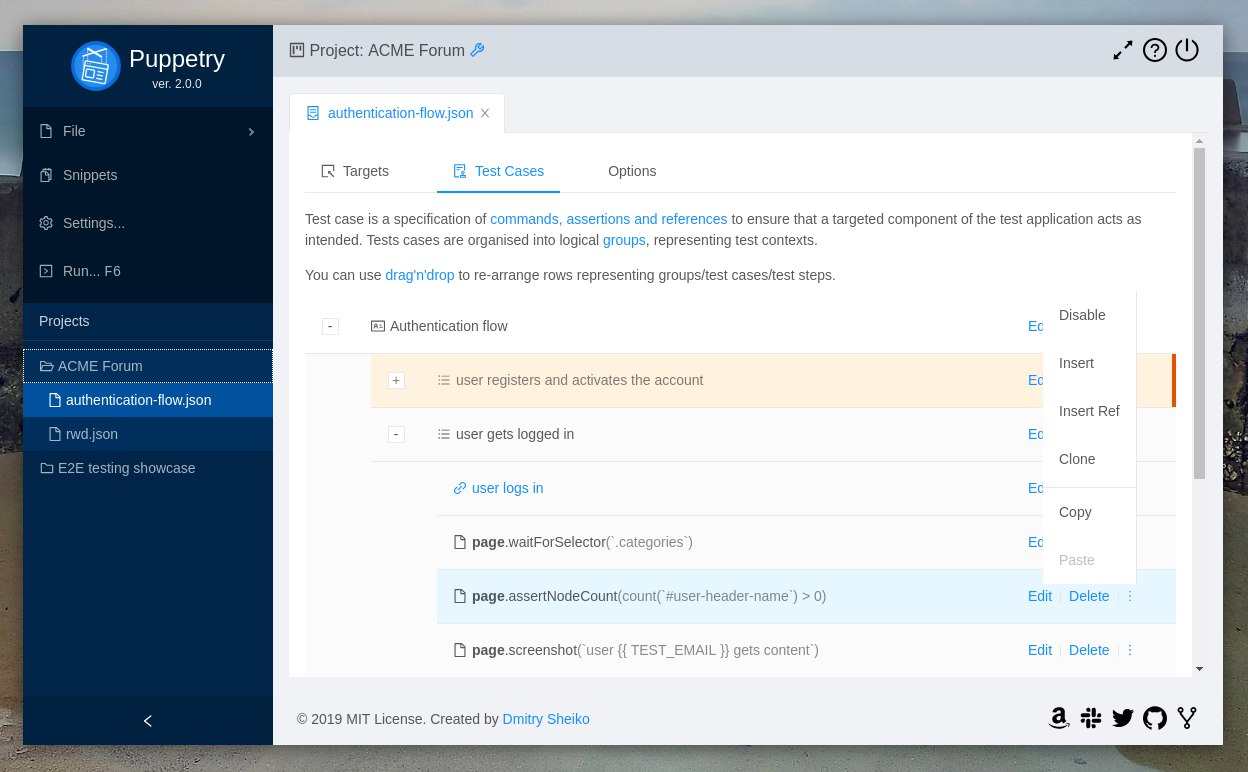Image resolution: width=1248 pixels, height=772 pixels.
Task: Collapse the sidebar with left chevron
Action: coord(148,720)
